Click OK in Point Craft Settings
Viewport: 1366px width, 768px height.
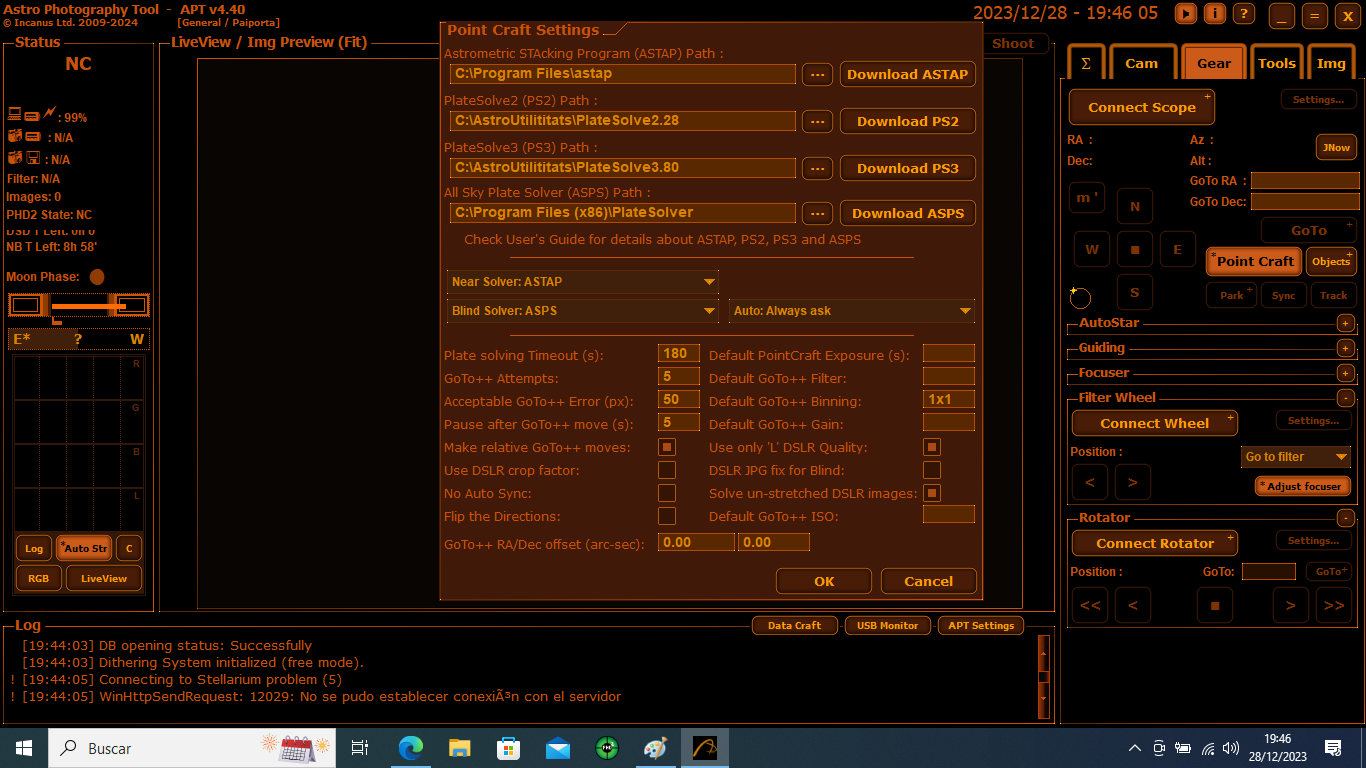[x=824, y=581]
